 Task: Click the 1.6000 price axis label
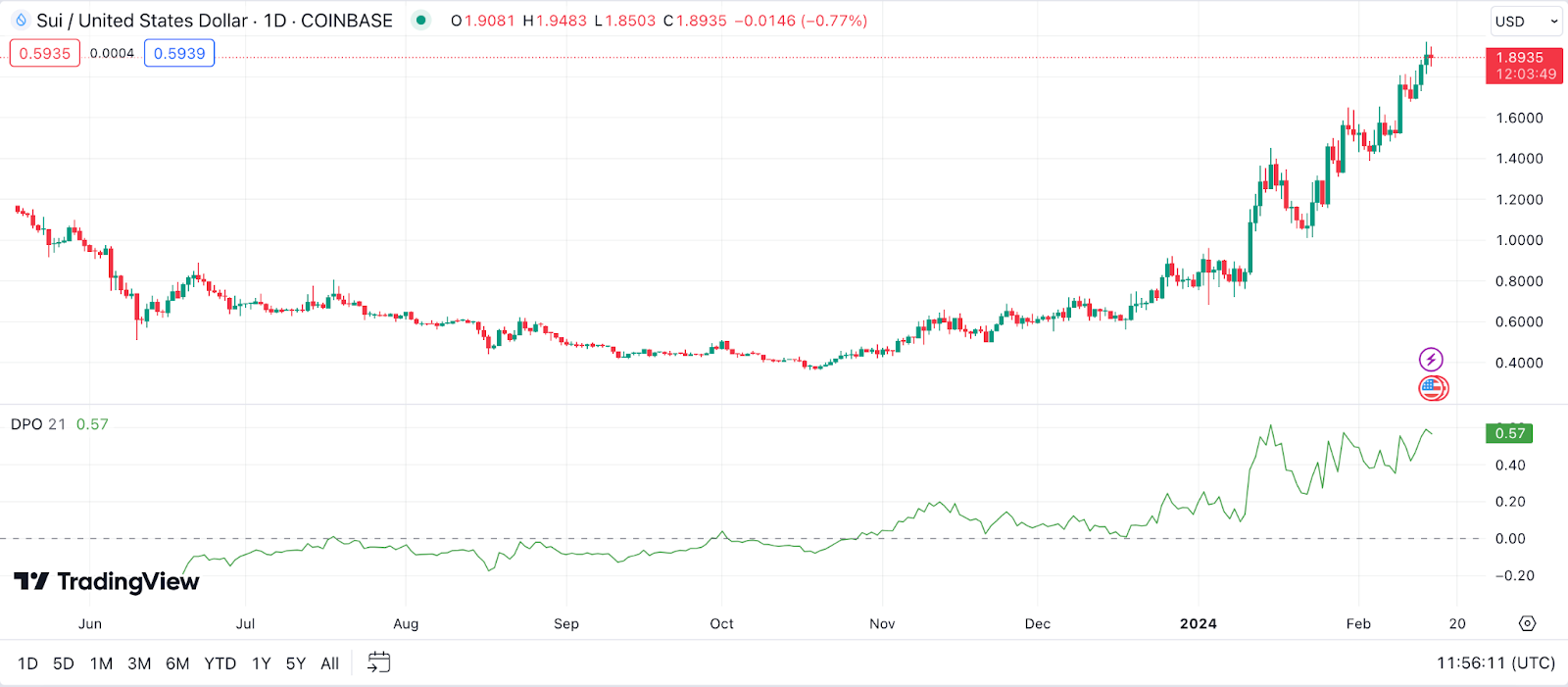click(1519, 118)
